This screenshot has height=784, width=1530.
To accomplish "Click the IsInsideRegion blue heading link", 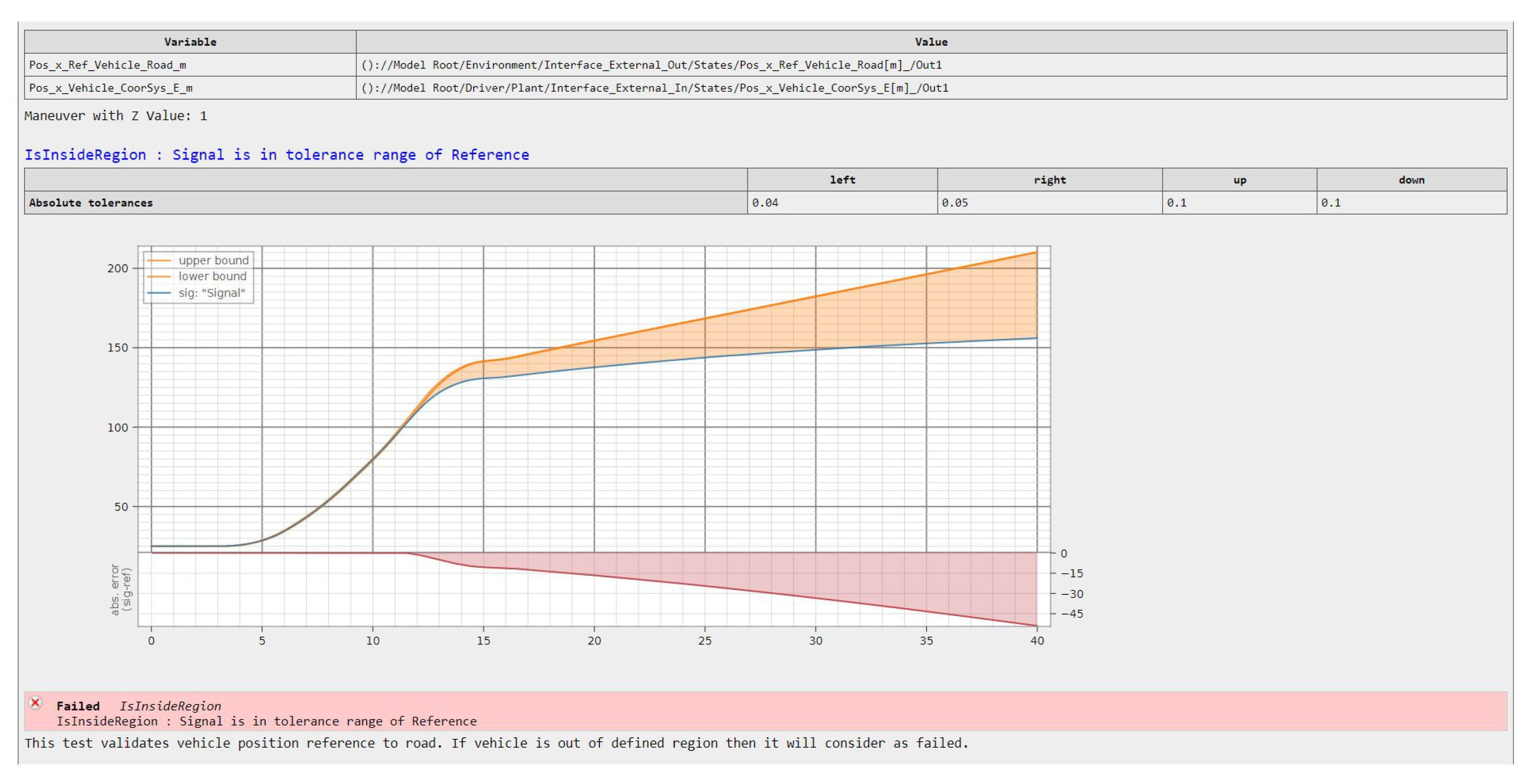I will click(276, 155).
